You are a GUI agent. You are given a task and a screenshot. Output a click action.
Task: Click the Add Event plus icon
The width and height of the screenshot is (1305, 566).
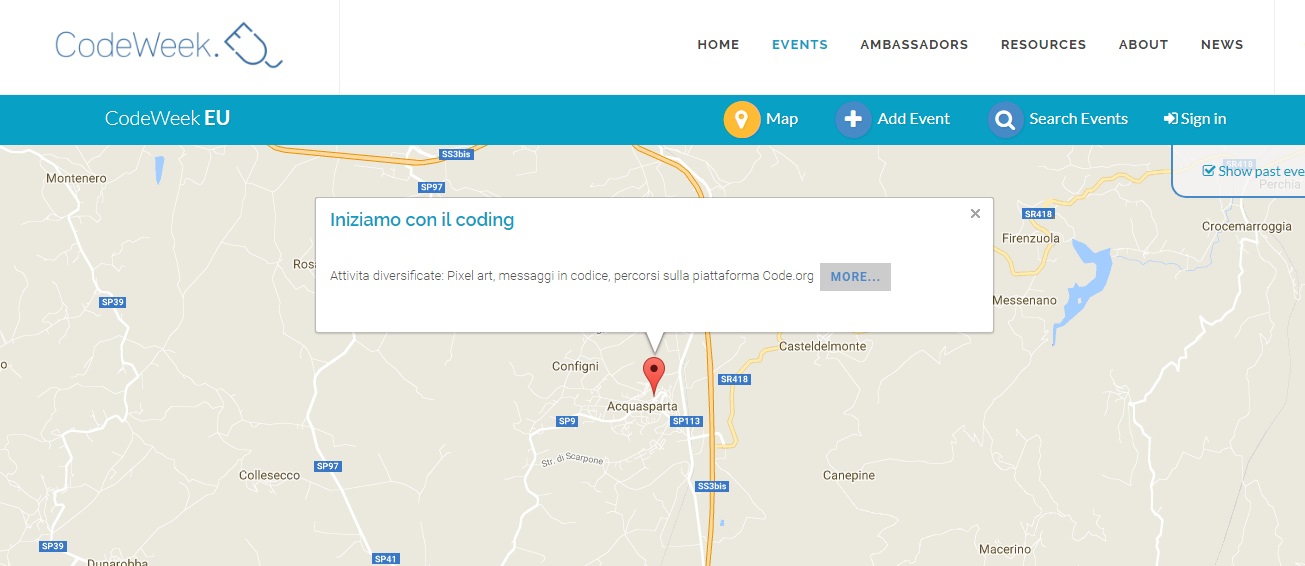[853, 119]
